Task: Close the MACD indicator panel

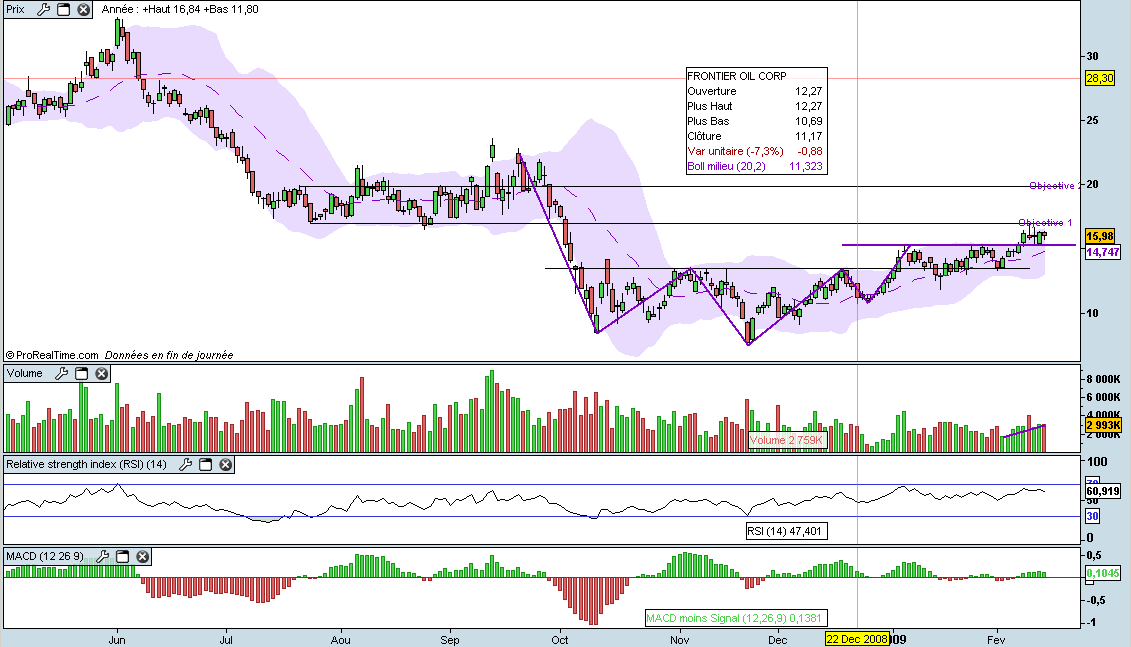Action: tap(143, 556)
